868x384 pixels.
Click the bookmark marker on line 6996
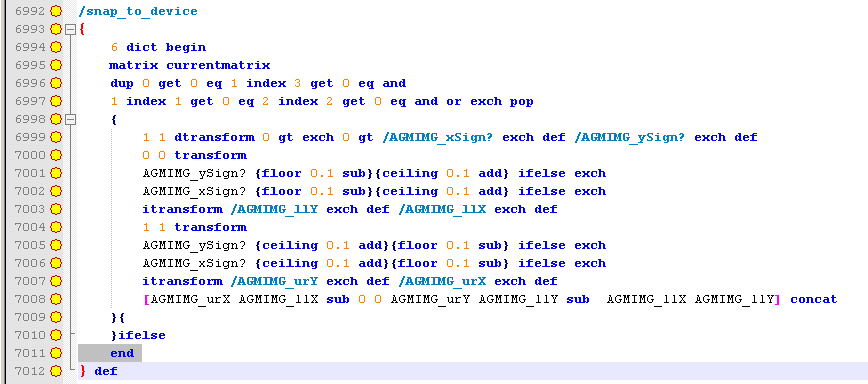click(x=56, y=83)
